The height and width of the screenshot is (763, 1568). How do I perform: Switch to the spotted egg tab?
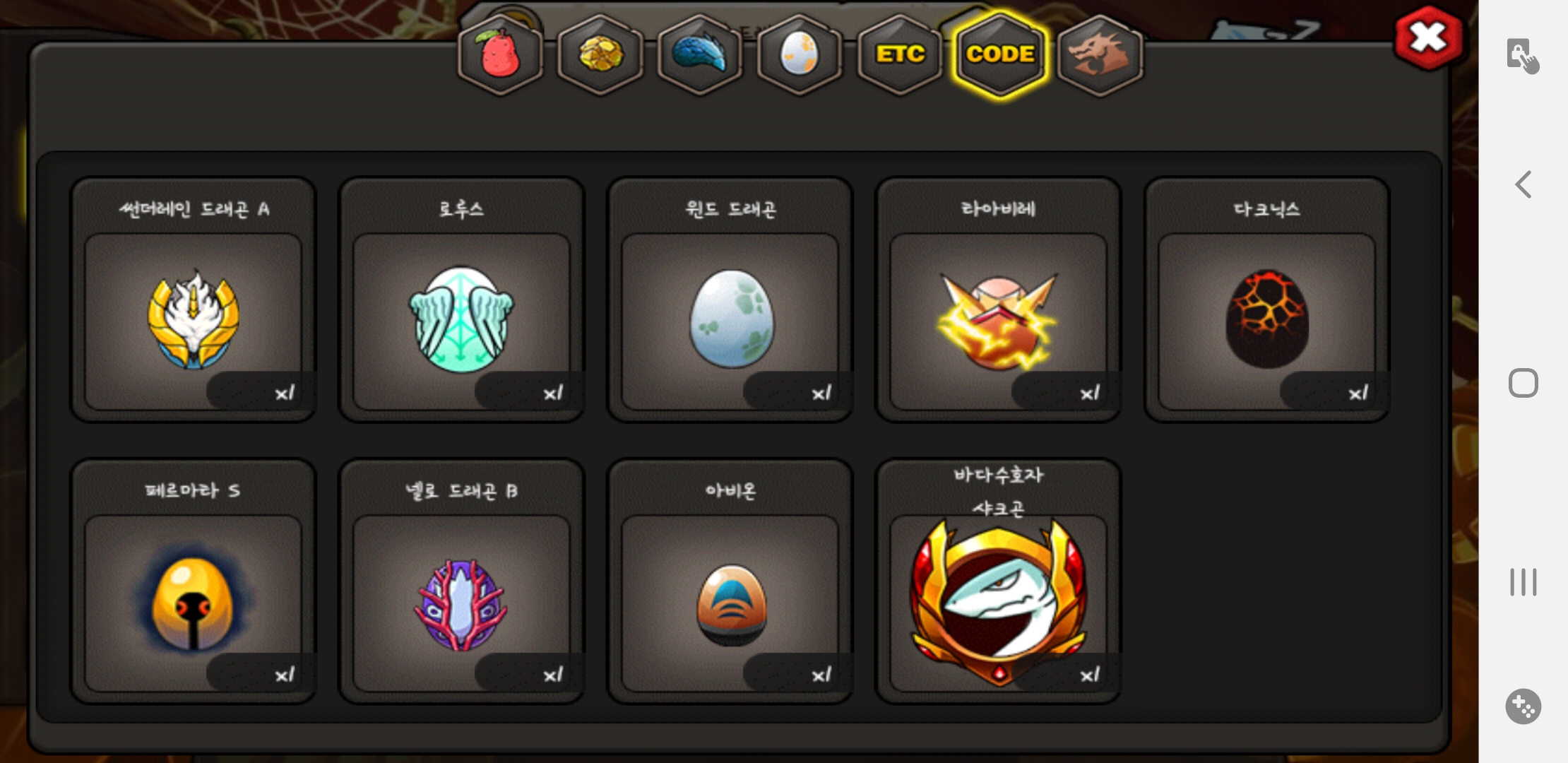[800, 54]
